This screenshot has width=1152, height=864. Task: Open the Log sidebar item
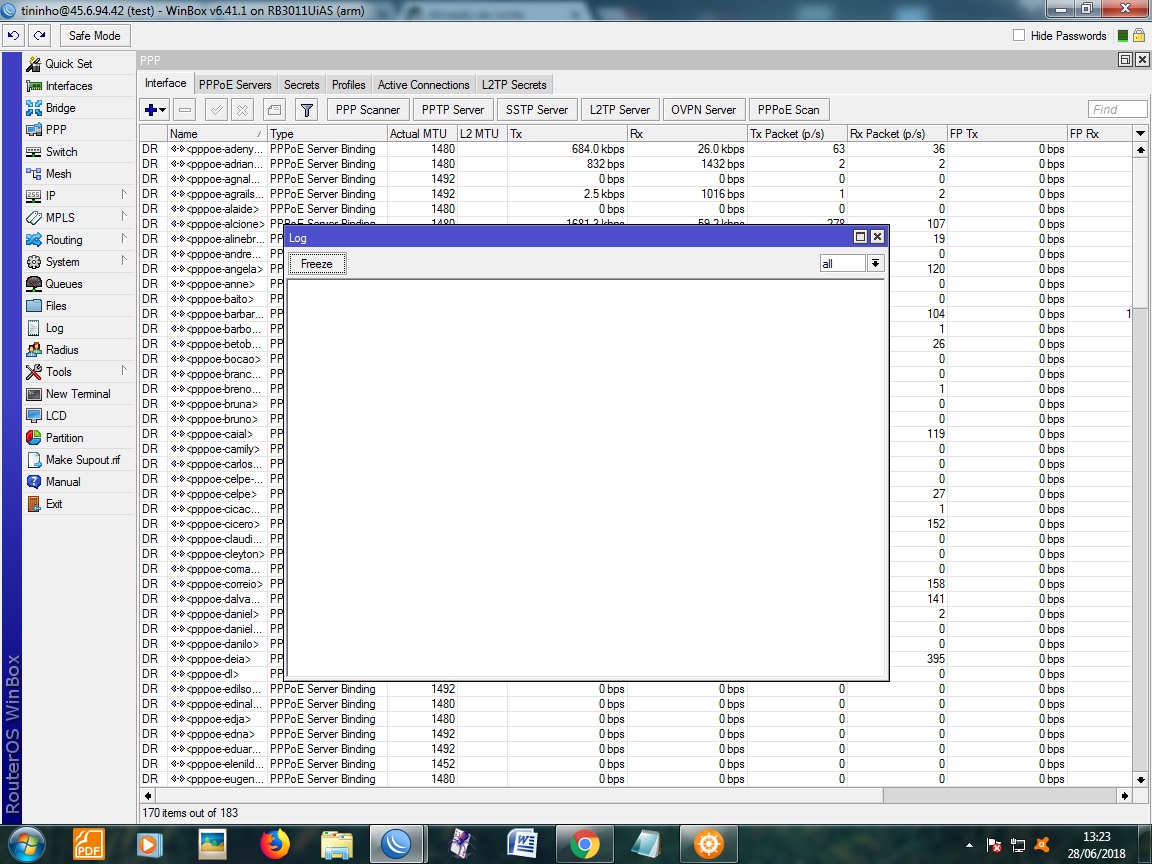pos(54,328)
